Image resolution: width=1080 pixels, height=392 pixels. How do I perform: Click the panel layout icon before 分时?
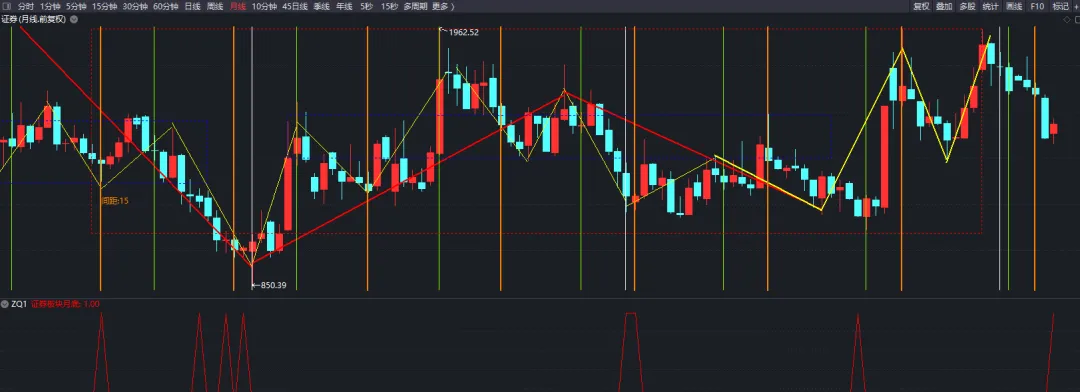coord(8,6)
